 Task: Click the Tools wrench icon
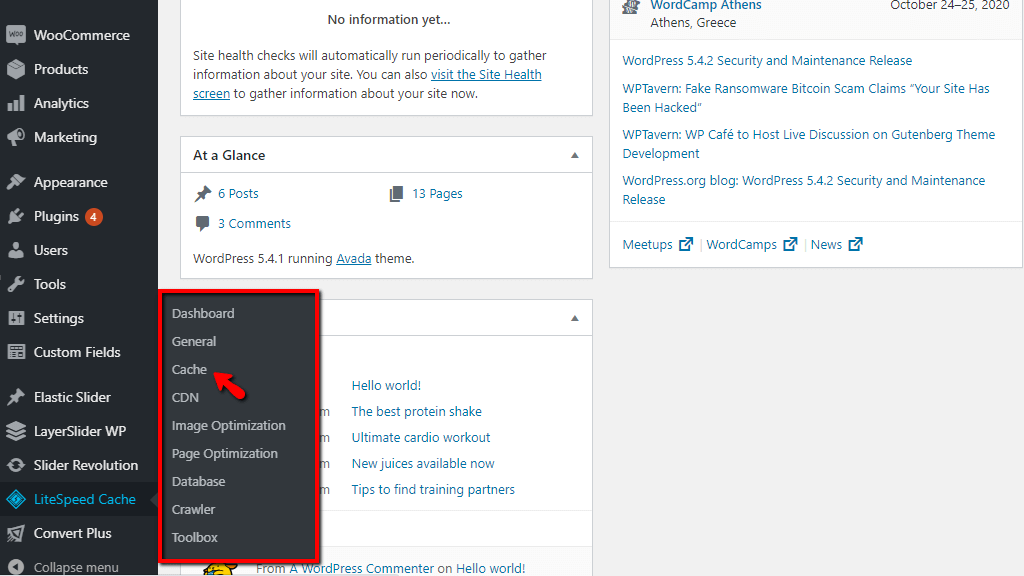tap(16, 284)
